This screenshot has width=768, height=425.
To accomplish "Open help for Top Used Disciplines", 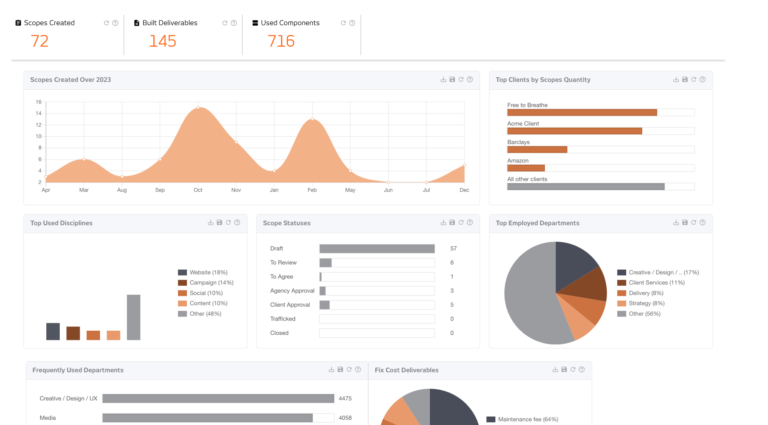I will click(237, 223).
